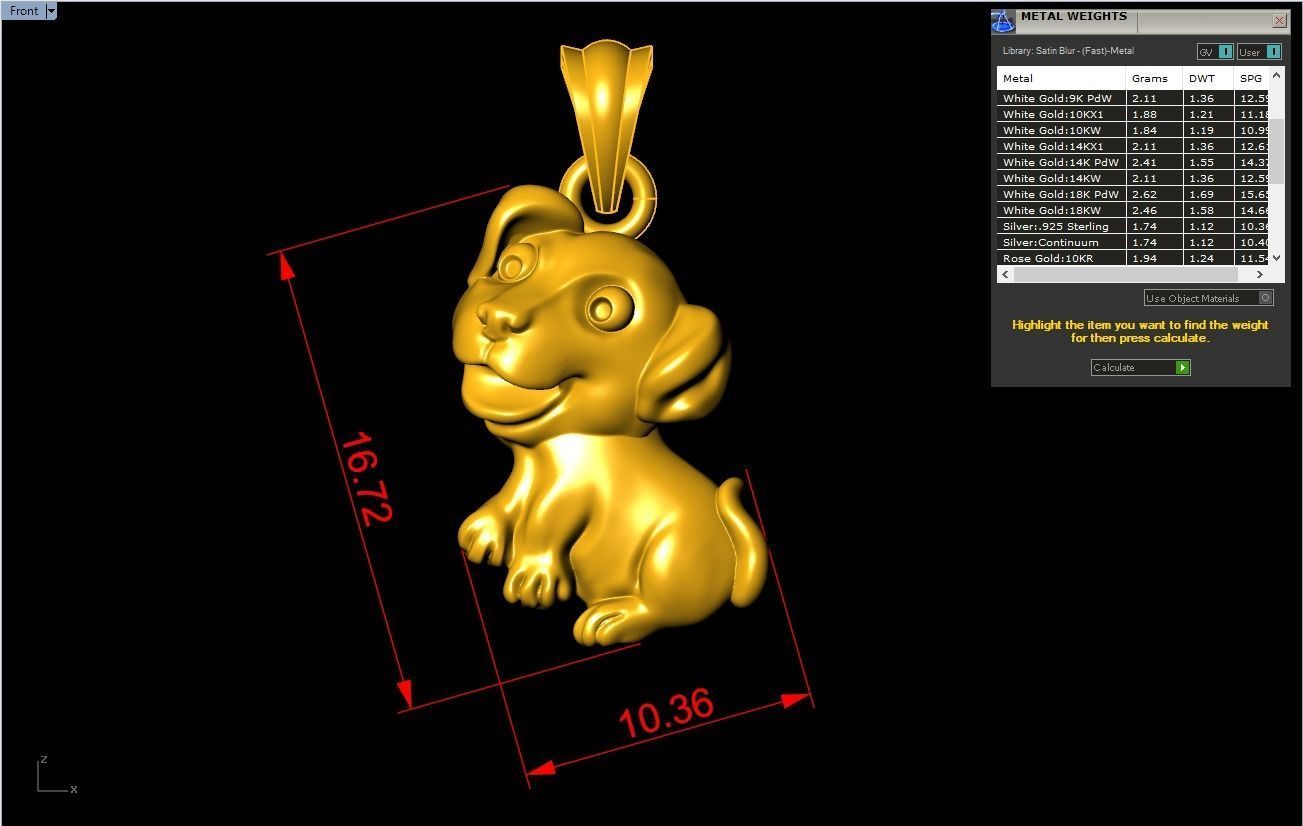Click the DWT column header

[1208, 78]
